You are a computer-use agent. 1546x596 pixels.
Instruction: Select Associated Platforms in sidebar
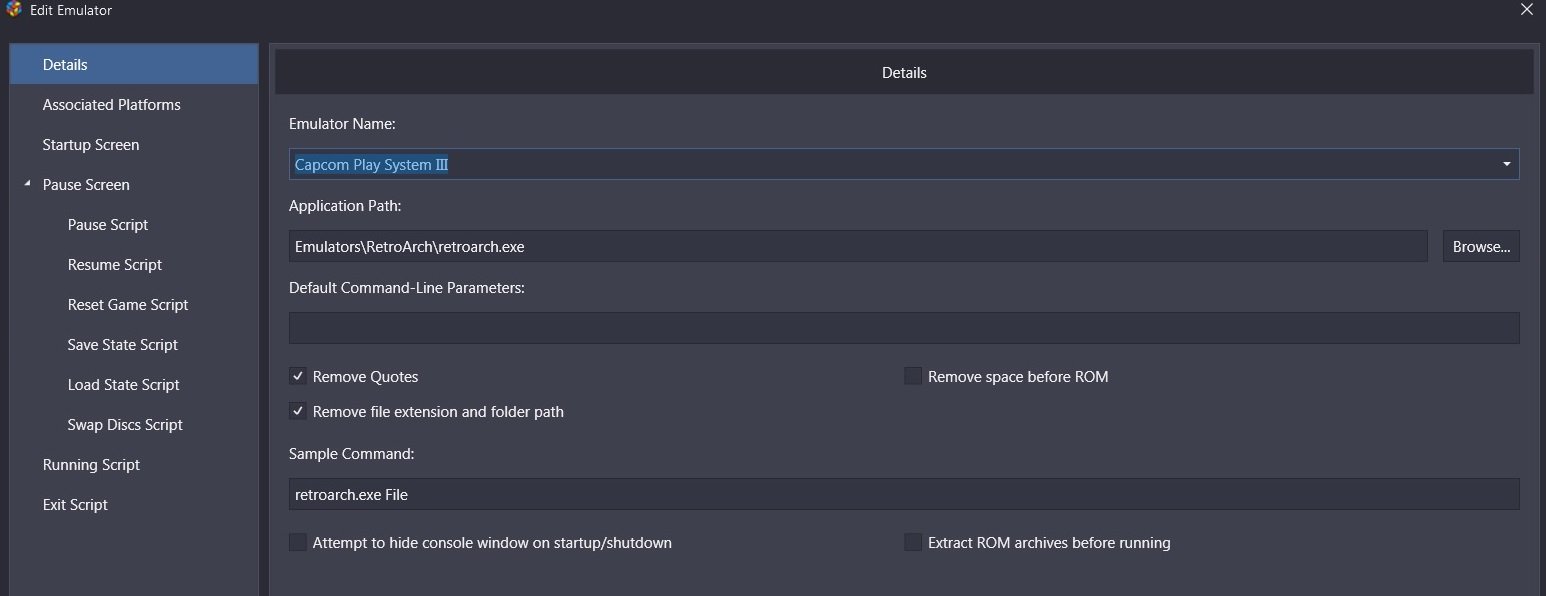click(x=134, y=104)
